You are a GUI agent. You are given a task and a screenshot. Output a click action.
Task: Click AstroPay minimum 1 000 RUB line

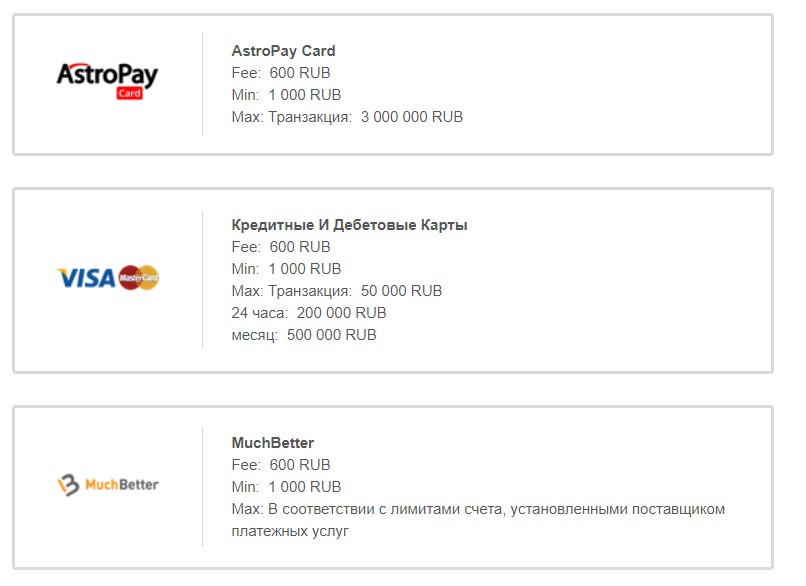[286, 95]
